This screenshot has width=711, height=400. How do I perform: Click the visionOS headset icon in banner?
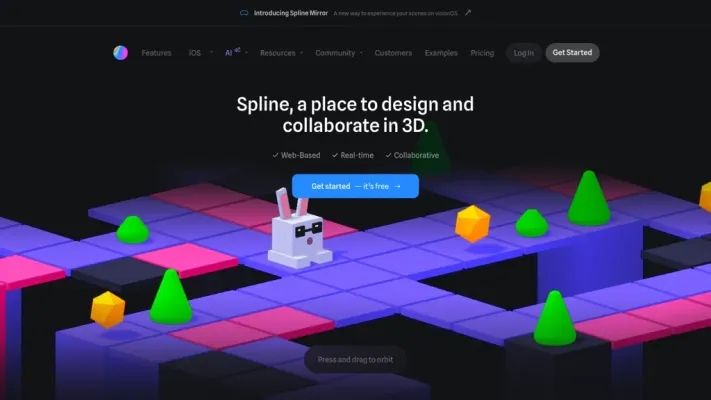(x=243, y=13)
